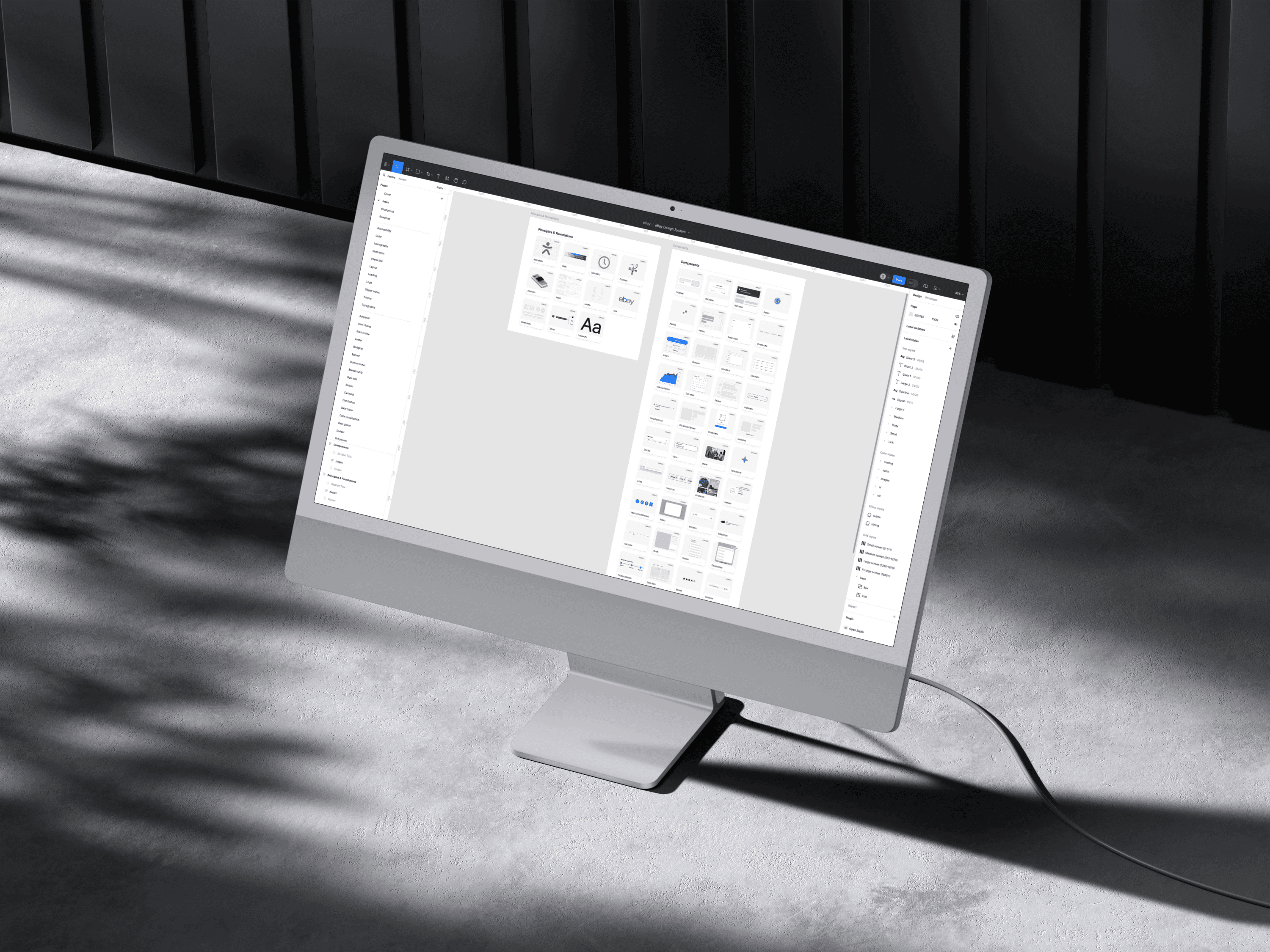
Task: Switch to the Assets tab
Action: point(403,180)
